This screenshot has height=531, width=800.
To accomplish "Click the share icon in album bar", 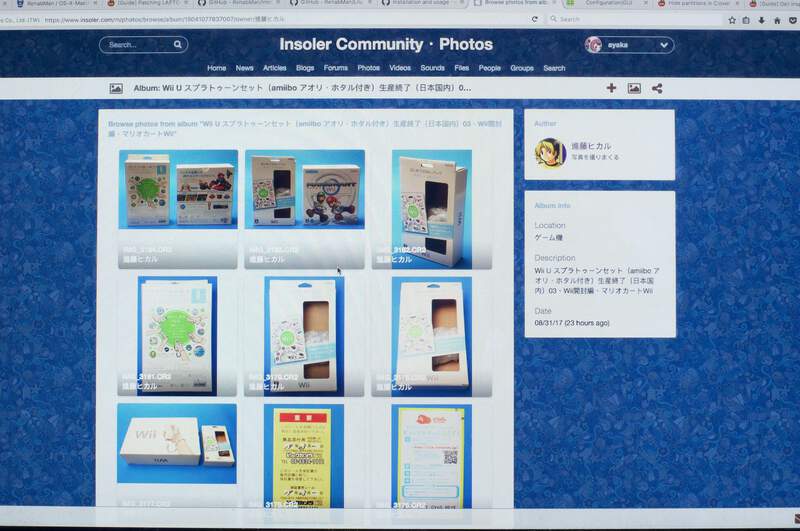I will click(657, 88).
